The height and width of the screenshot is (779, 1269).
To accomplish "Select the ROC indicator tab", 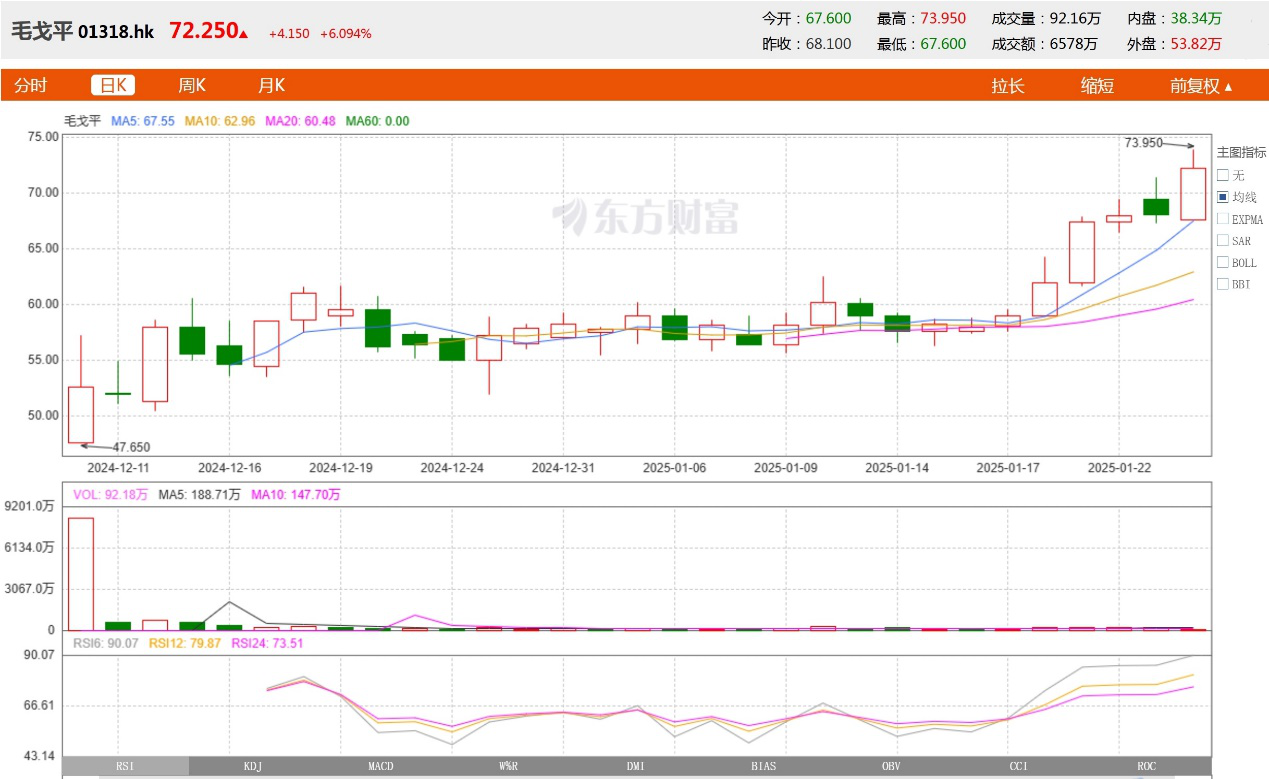I will click(x=1147, y=766).
